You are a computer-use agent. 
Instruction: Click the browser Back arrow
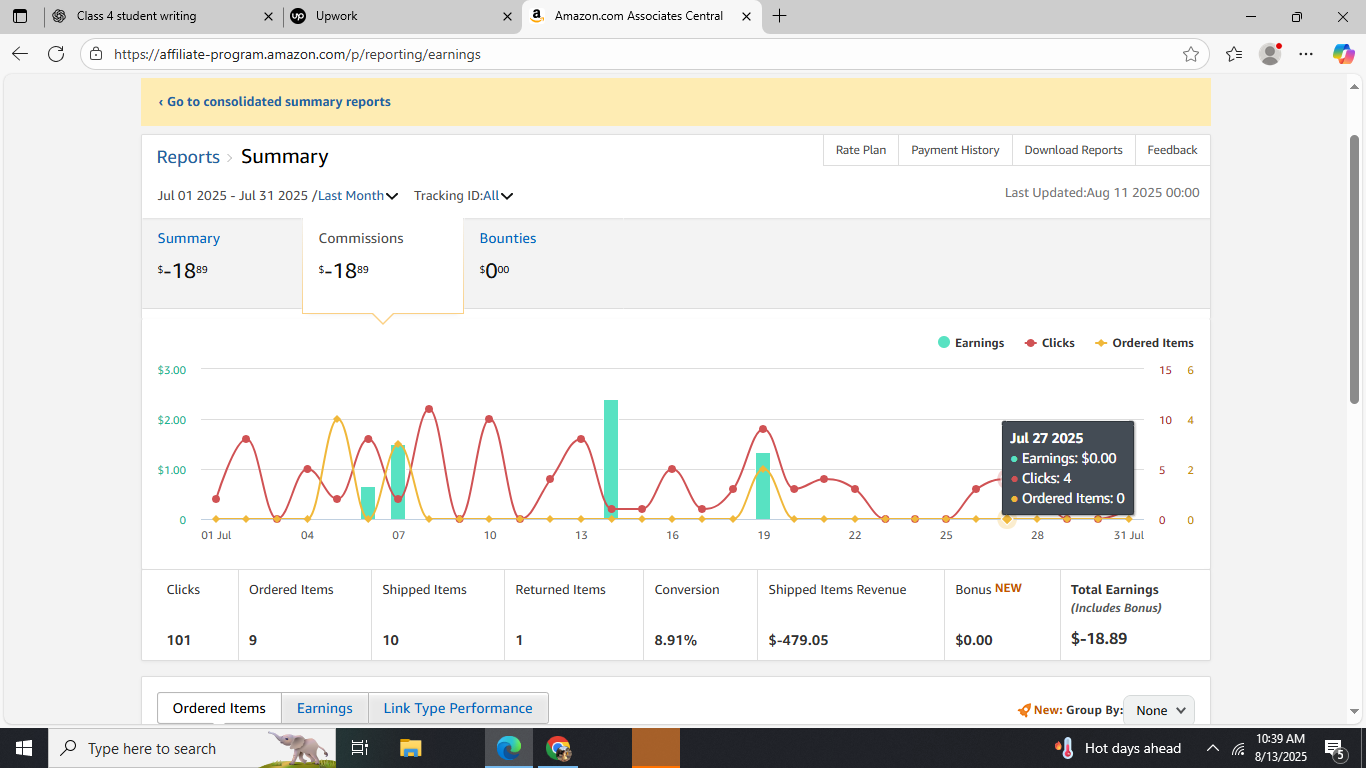20,54
